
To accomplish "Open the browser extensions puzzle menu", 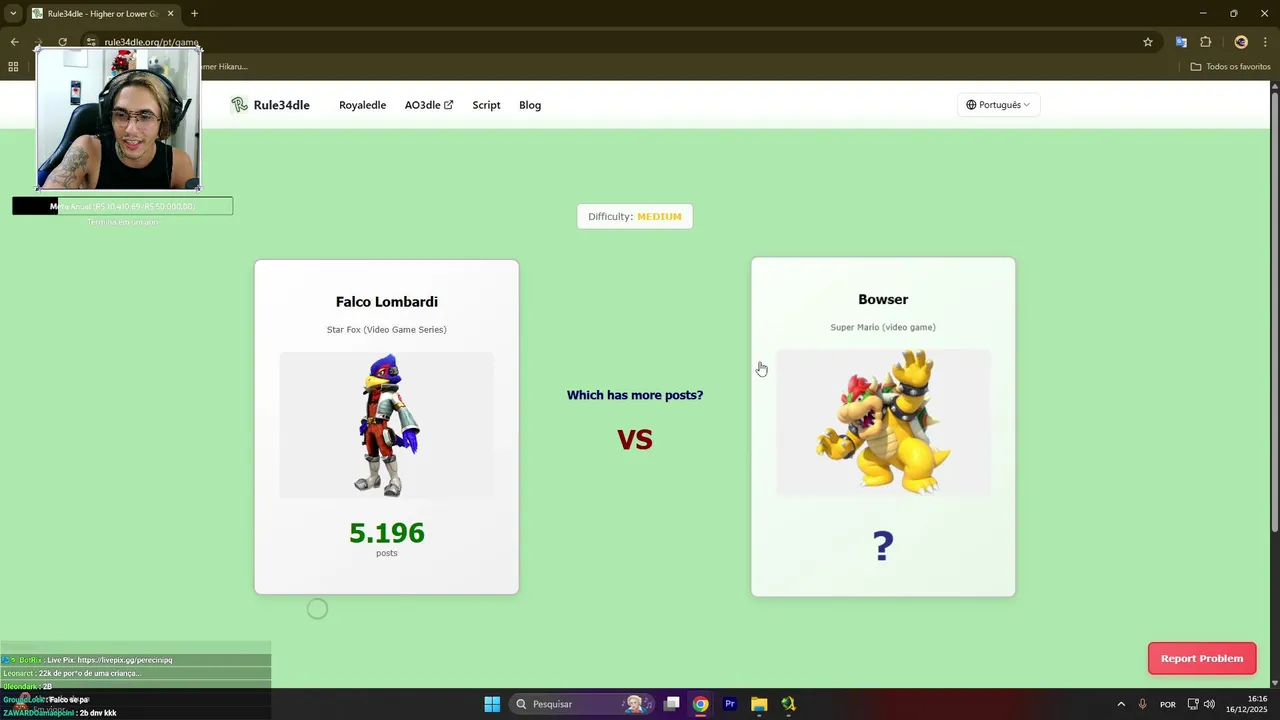I will click(1205, 42).
